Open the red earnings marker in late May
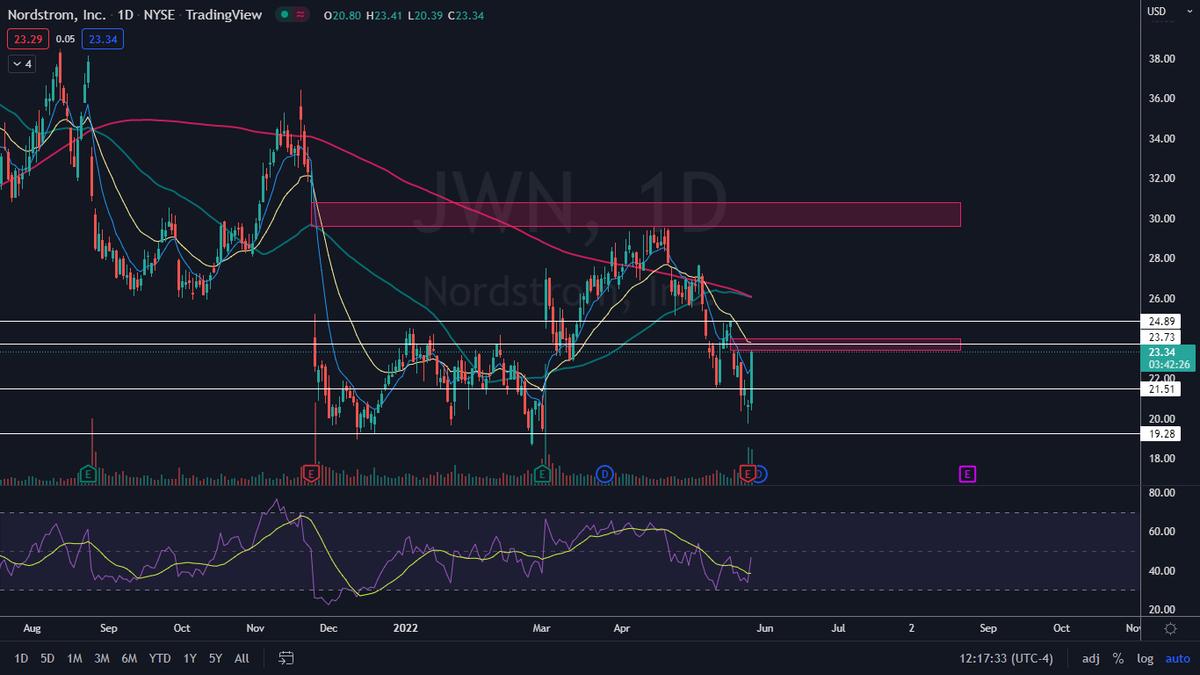The image size is (1200, 675). [748, 472]
